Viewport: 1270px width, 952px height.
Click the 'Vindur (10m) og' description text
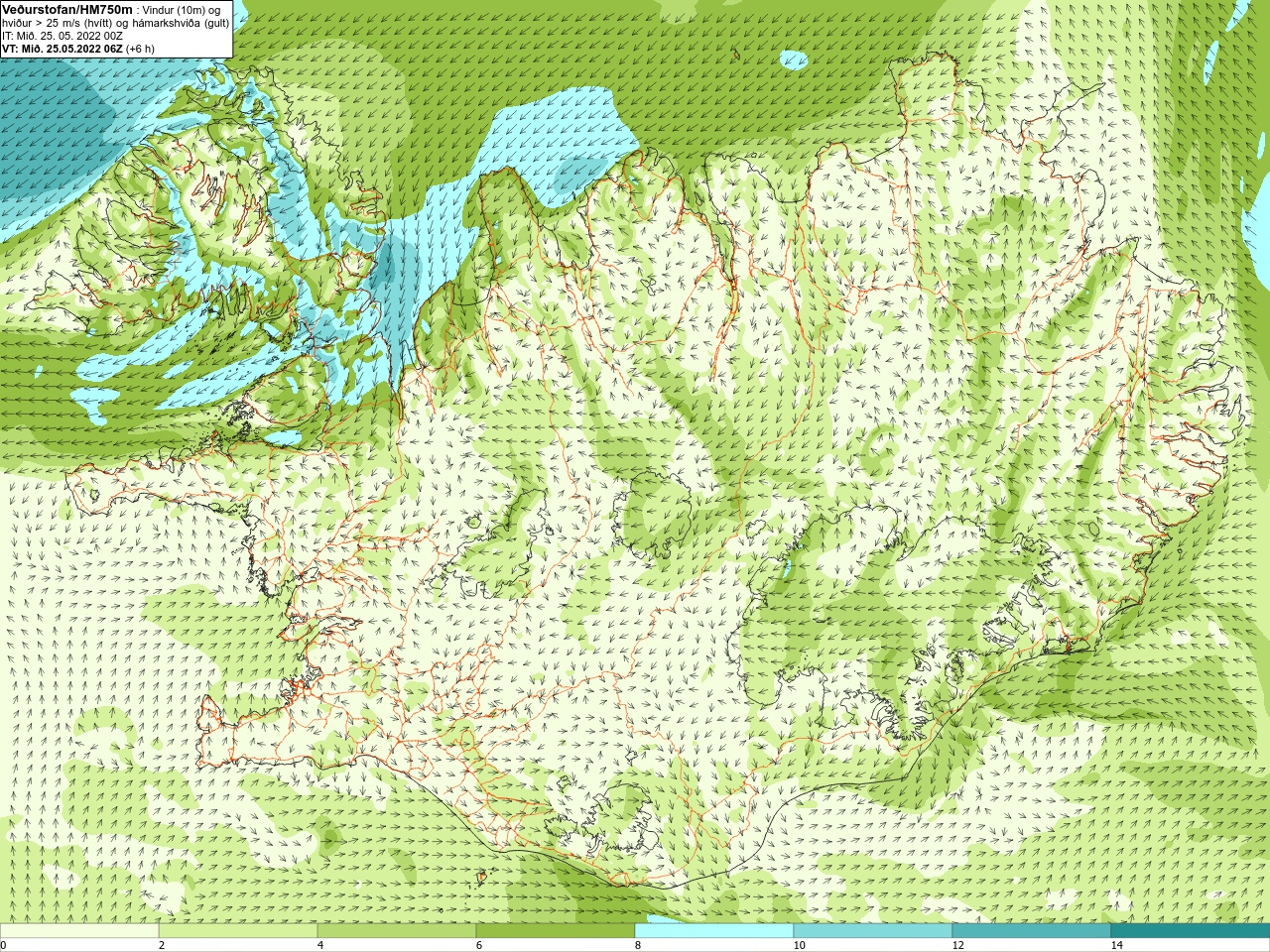point(182,10)
